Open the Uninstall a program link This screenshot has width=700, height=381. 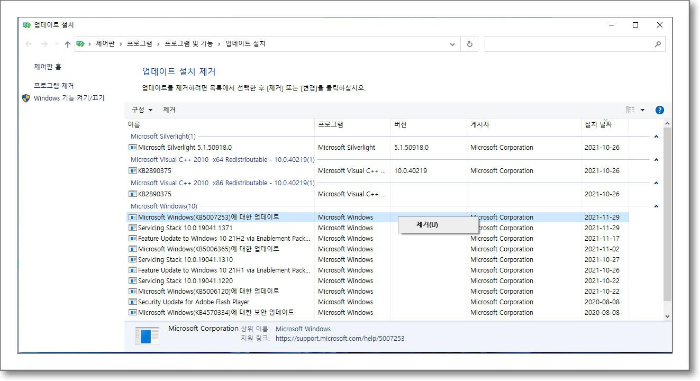click(x=54, y=86)
